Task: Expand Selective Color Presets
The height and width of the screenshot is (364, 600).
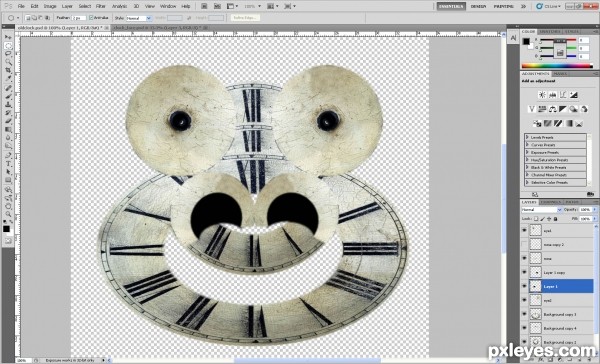Action: click(527, 182)
